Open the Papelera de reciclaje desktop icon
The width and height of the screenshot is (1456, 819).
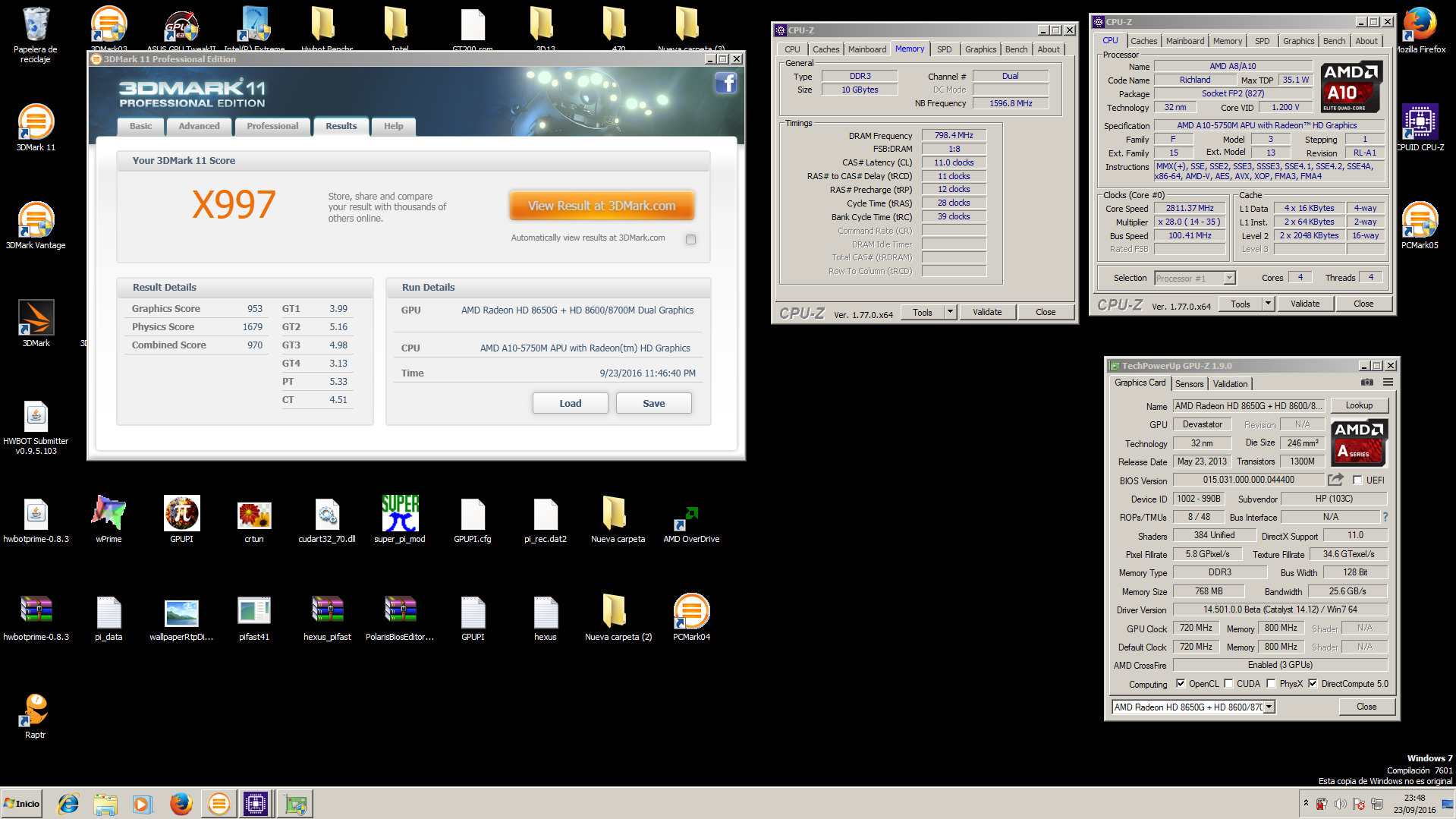[x=36, y=36]
